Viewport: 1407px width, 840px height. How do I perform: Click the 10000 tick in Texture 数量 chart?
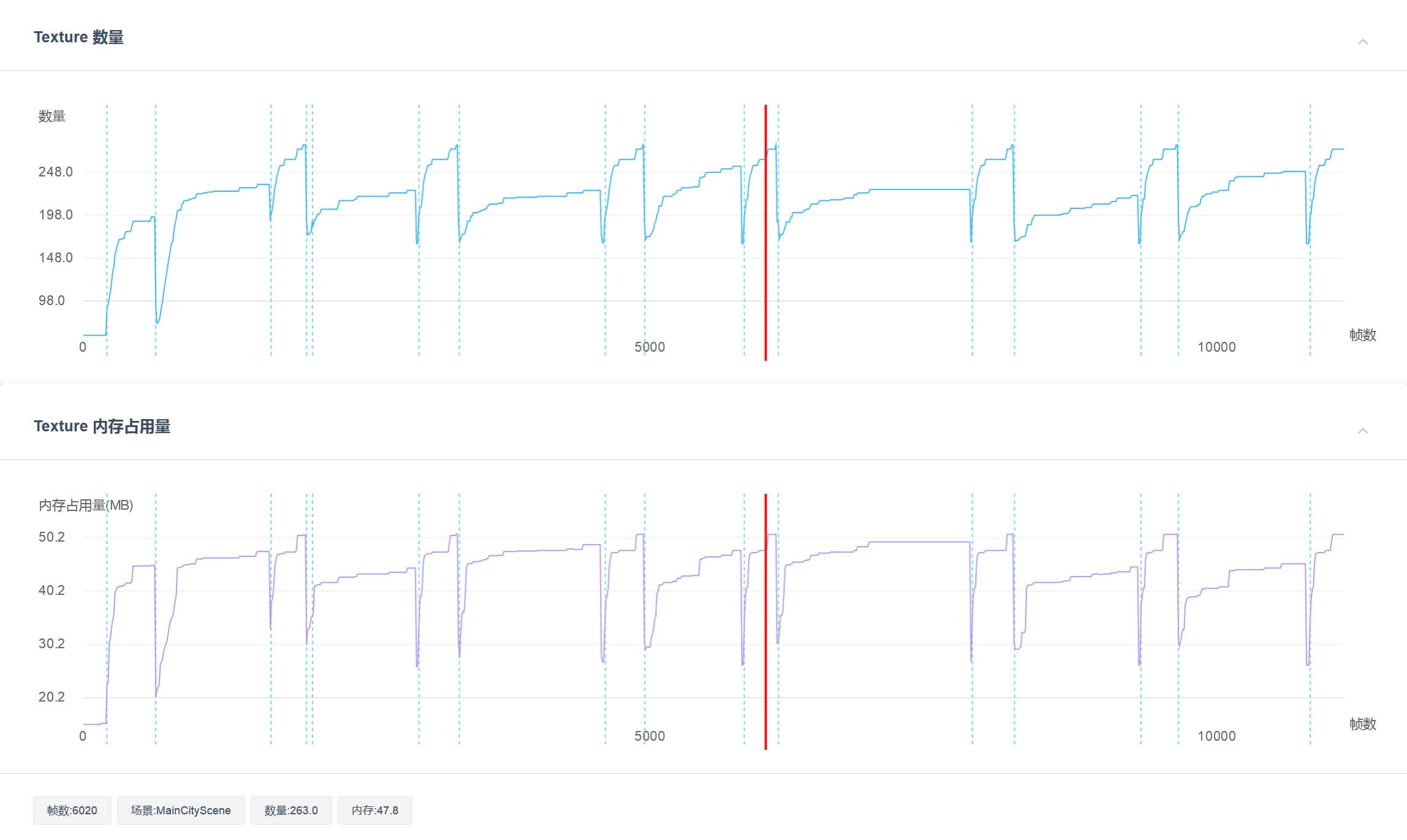[x=1216, y=347]
